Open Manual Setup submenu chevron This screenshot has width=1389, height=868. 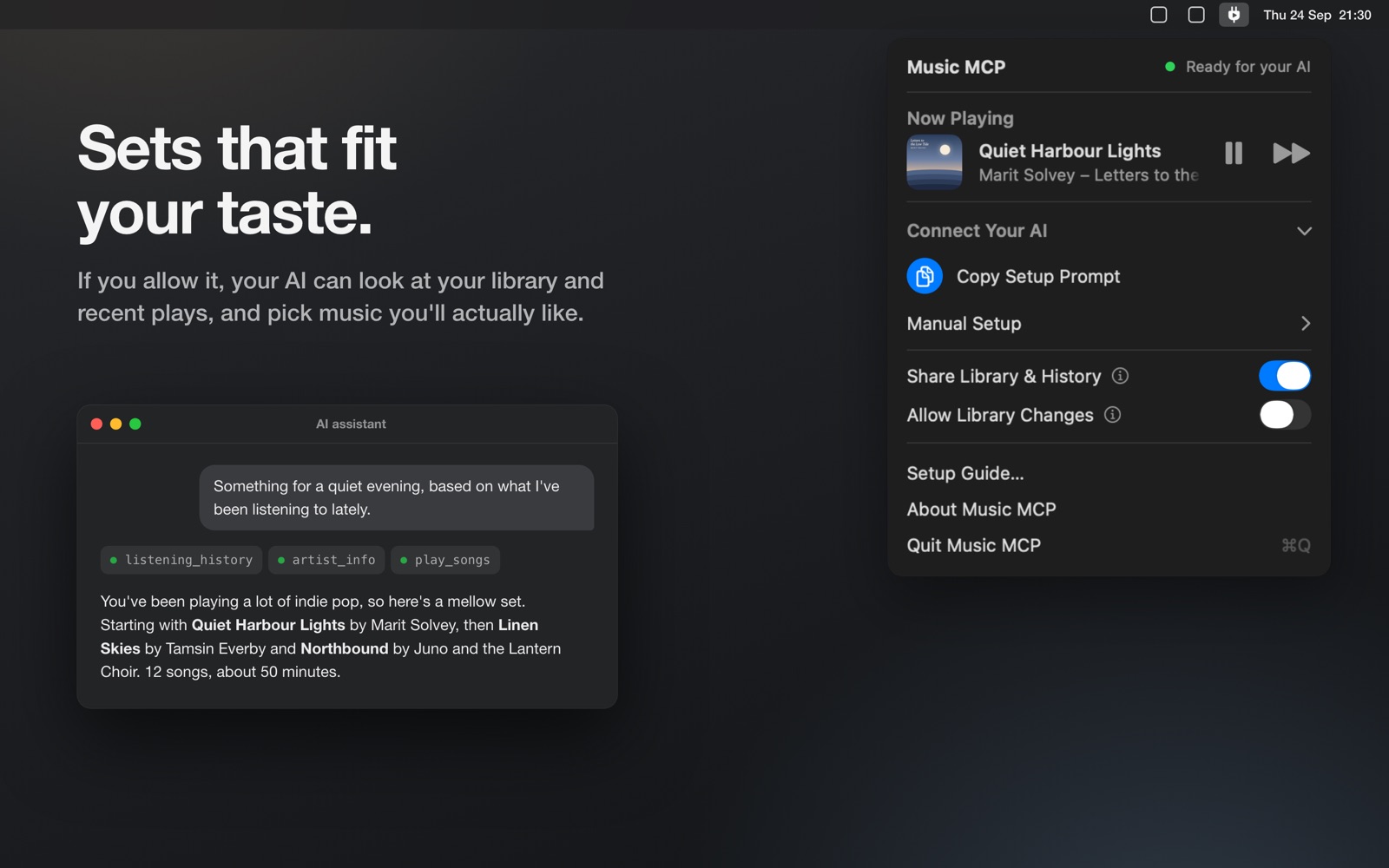pos(1305,324)
